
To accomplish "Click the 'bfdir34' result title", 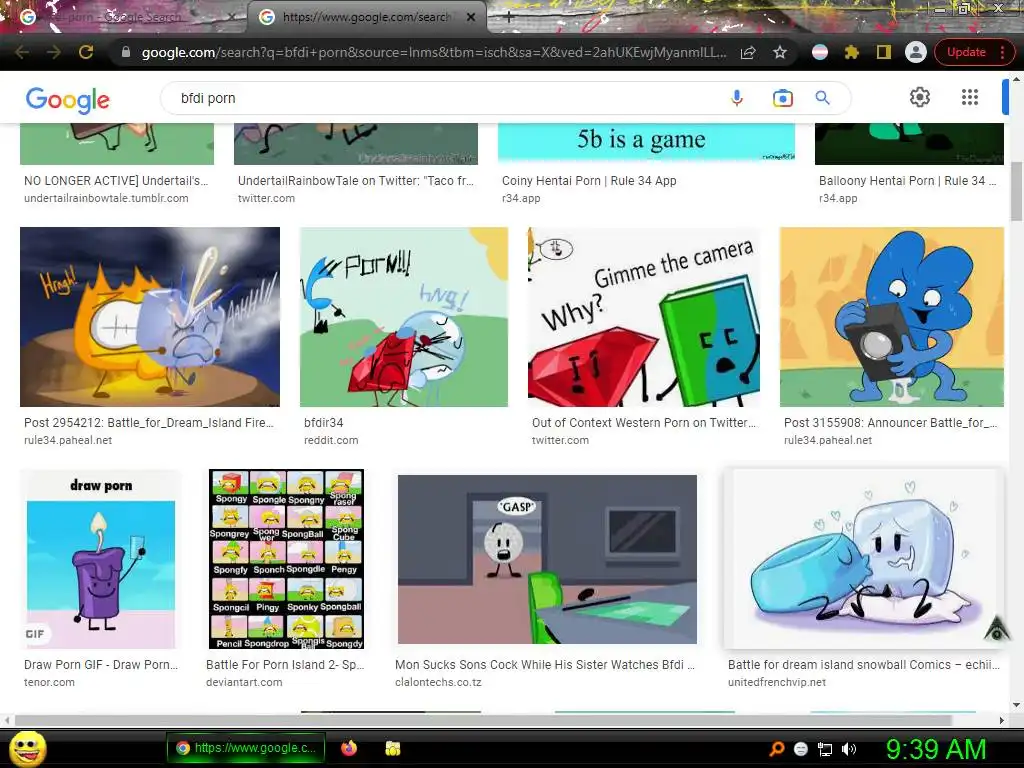I will [x=324, y=423].
